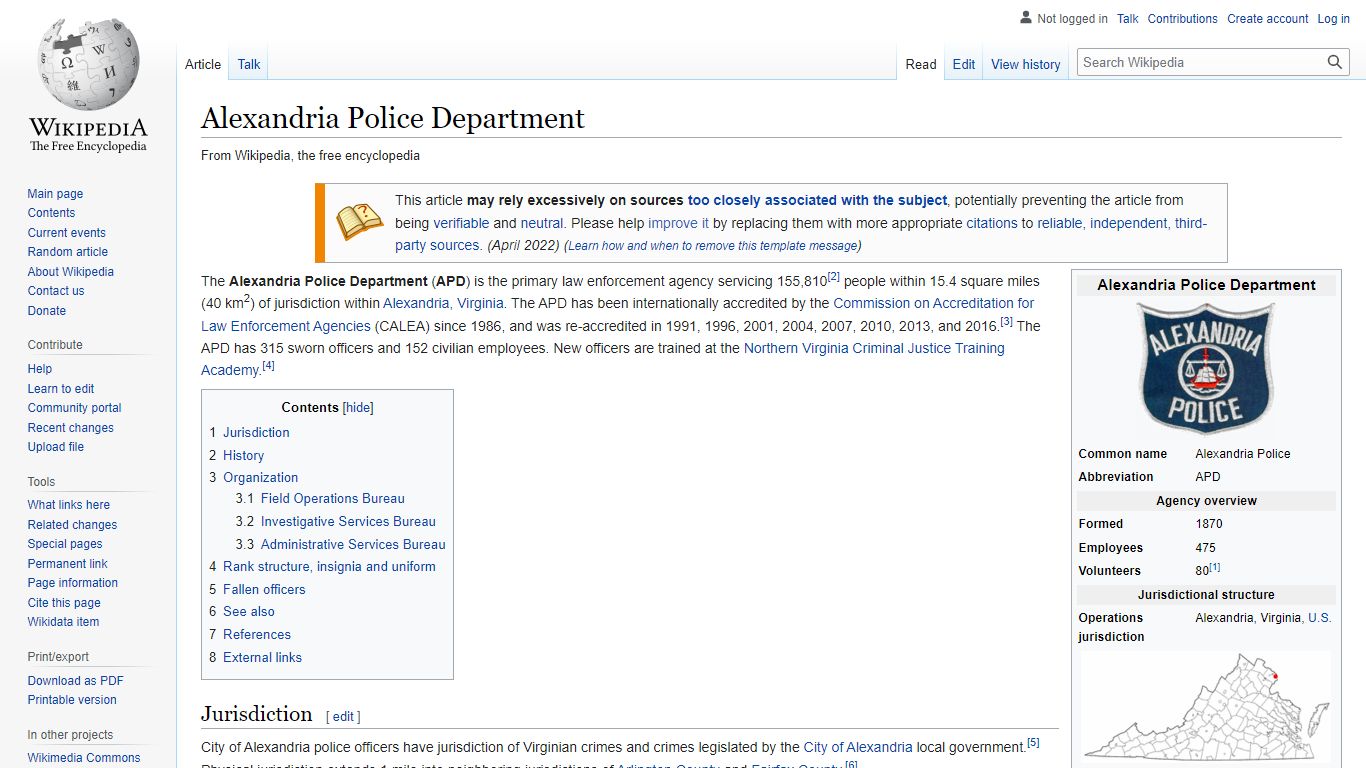The height and width of the screenshot is (768, 1366).
Task: Open What links here
Action: click(68, 505)
